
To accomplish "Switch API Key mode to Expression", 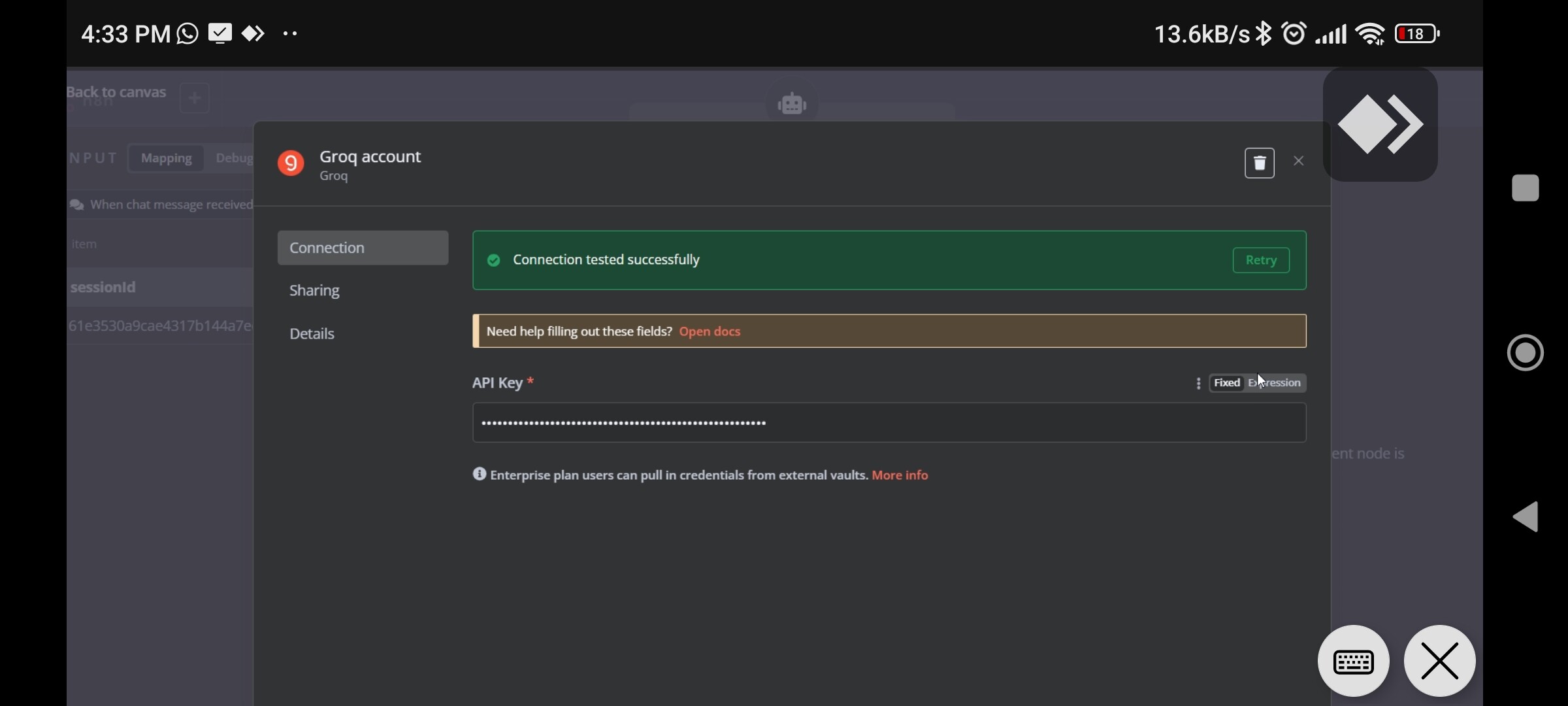I will [1275, 383].
